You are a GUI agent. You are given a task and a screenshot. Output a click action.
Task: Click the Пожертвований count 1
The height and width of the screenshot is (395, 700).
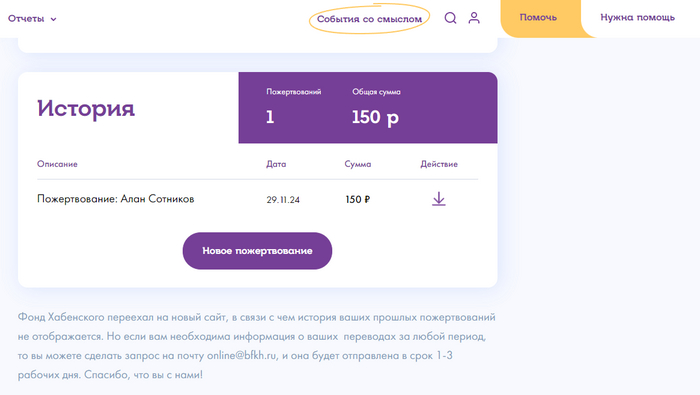click(x=270, y=117)
